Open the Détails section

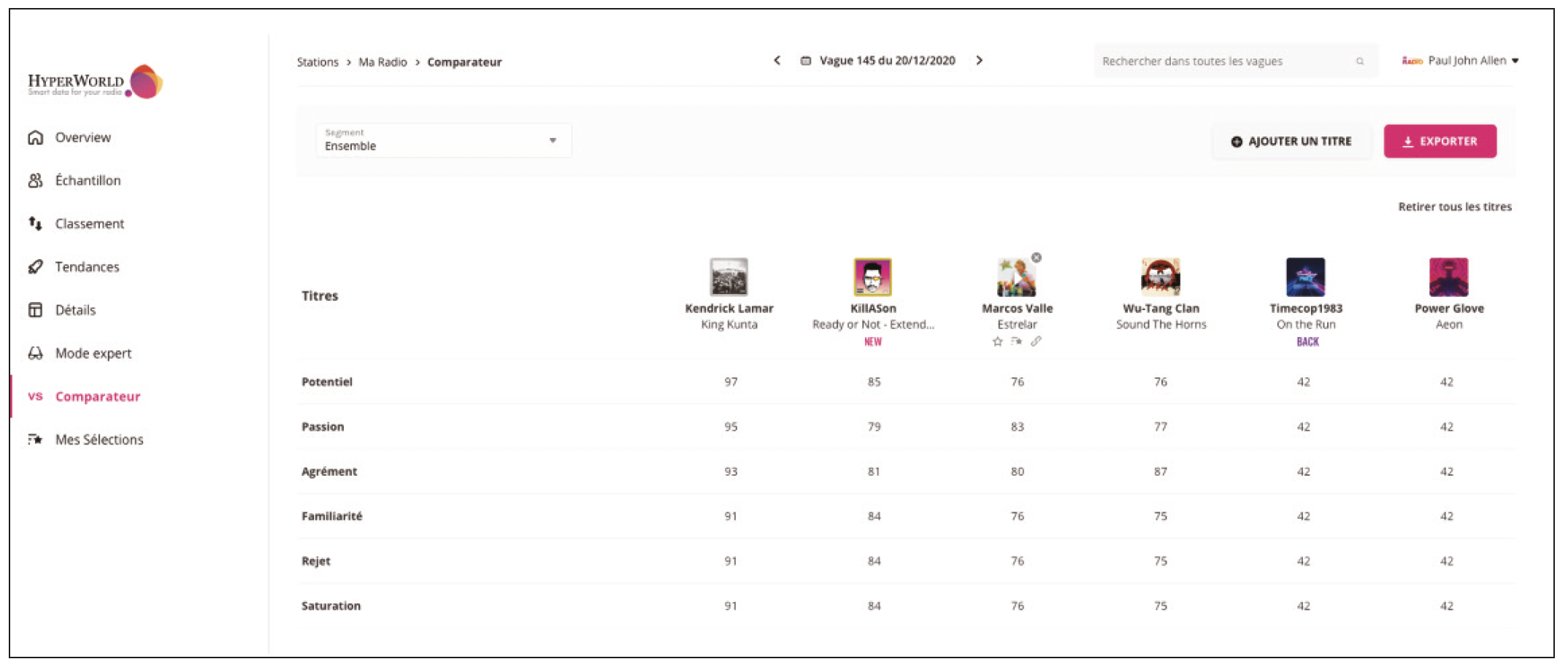(74, 310)
